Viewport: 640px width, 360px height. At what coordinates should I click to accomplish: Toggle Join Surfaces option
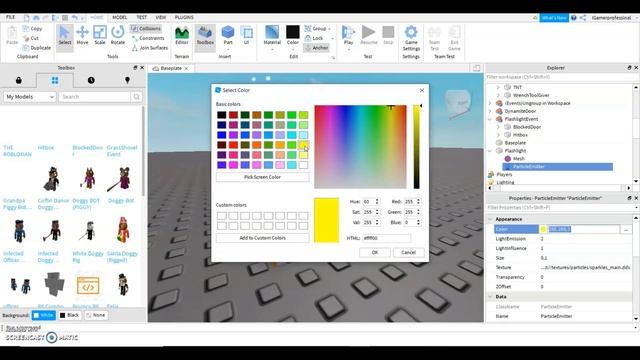150,48
